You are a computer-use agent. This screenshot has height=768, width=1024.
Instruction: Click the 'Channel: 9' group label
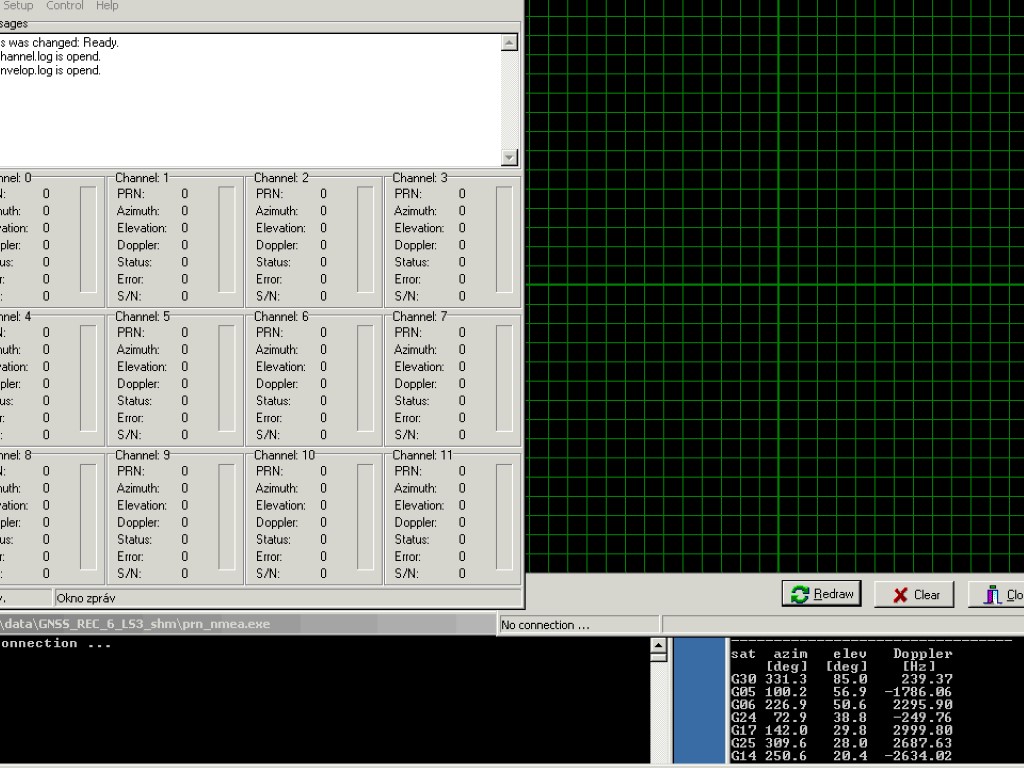[142, 455]
